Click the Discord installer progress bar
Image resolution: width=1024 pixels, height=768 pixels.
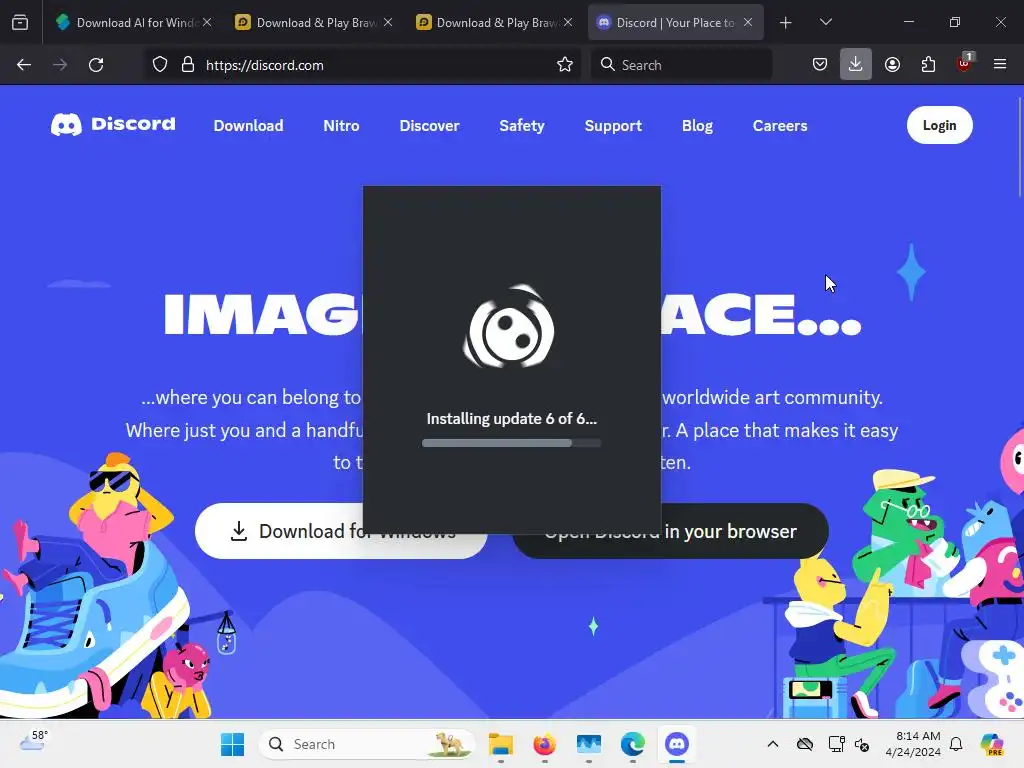click(x=511, y=443)
